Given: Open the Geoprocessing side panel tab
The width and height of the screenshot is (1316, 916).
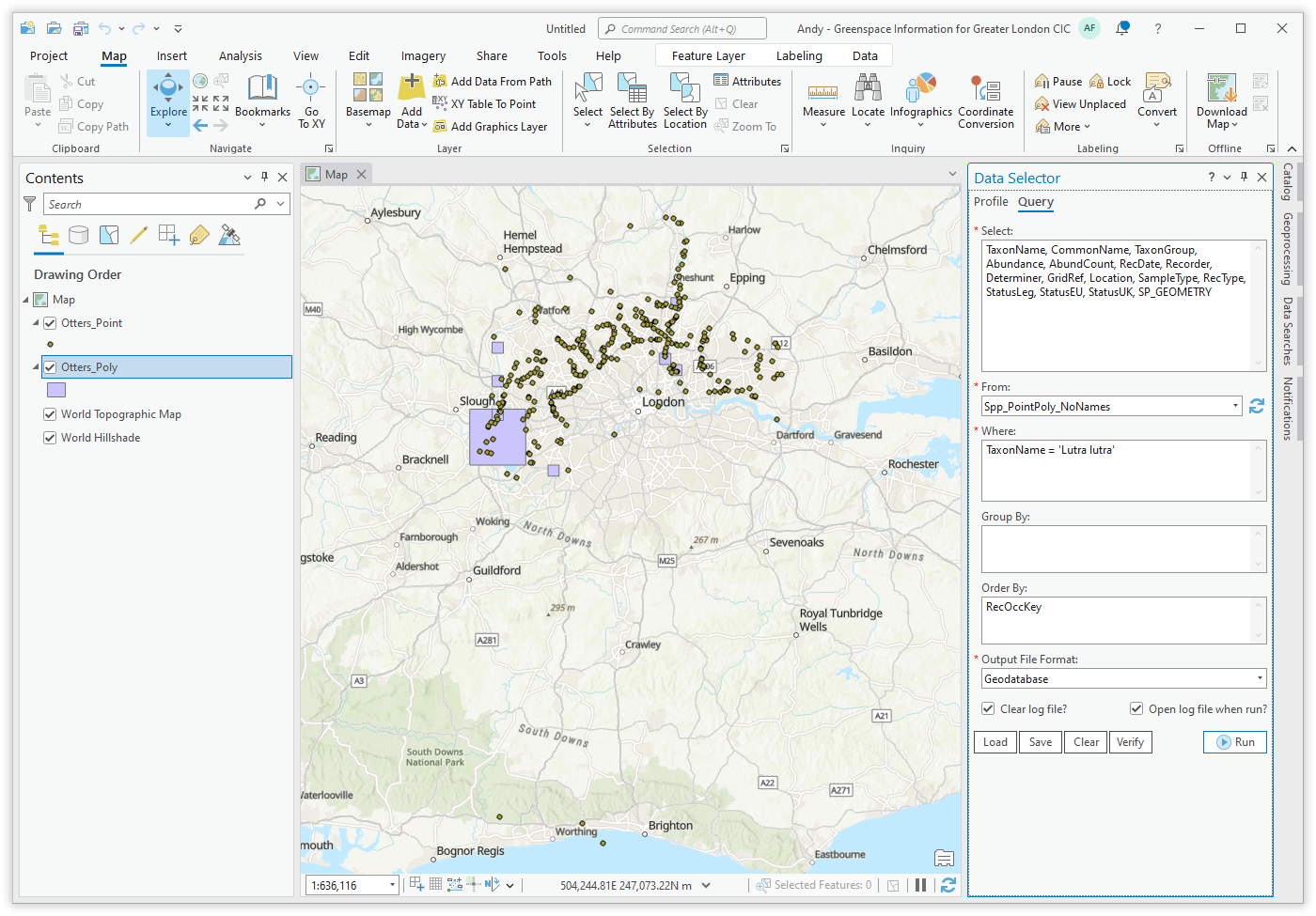Looking at the screenshot, I should point(1287,249).
